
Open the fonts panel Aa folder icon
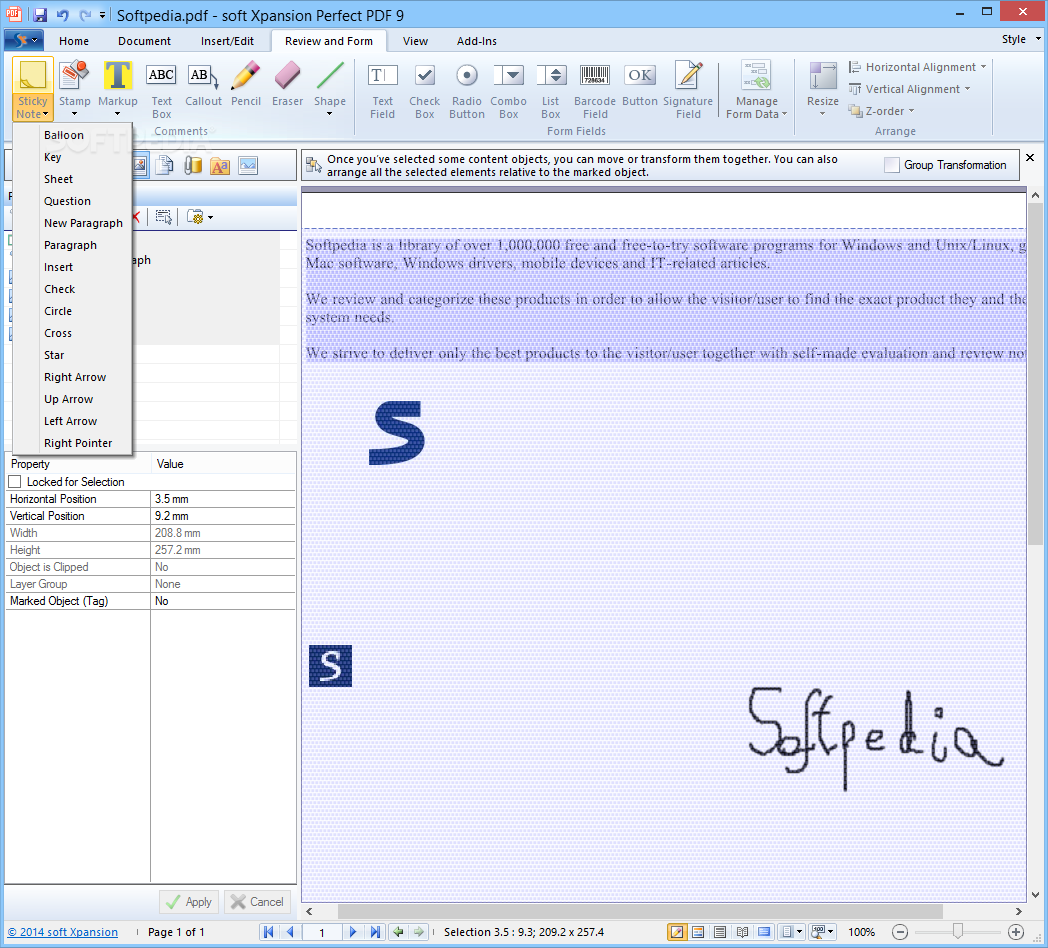[220, 165]
